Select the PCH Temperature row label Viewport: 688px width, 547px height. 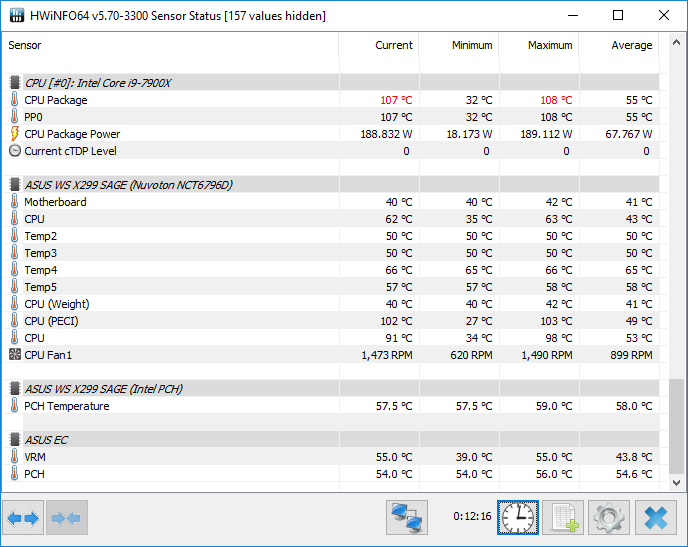(67, 406)
